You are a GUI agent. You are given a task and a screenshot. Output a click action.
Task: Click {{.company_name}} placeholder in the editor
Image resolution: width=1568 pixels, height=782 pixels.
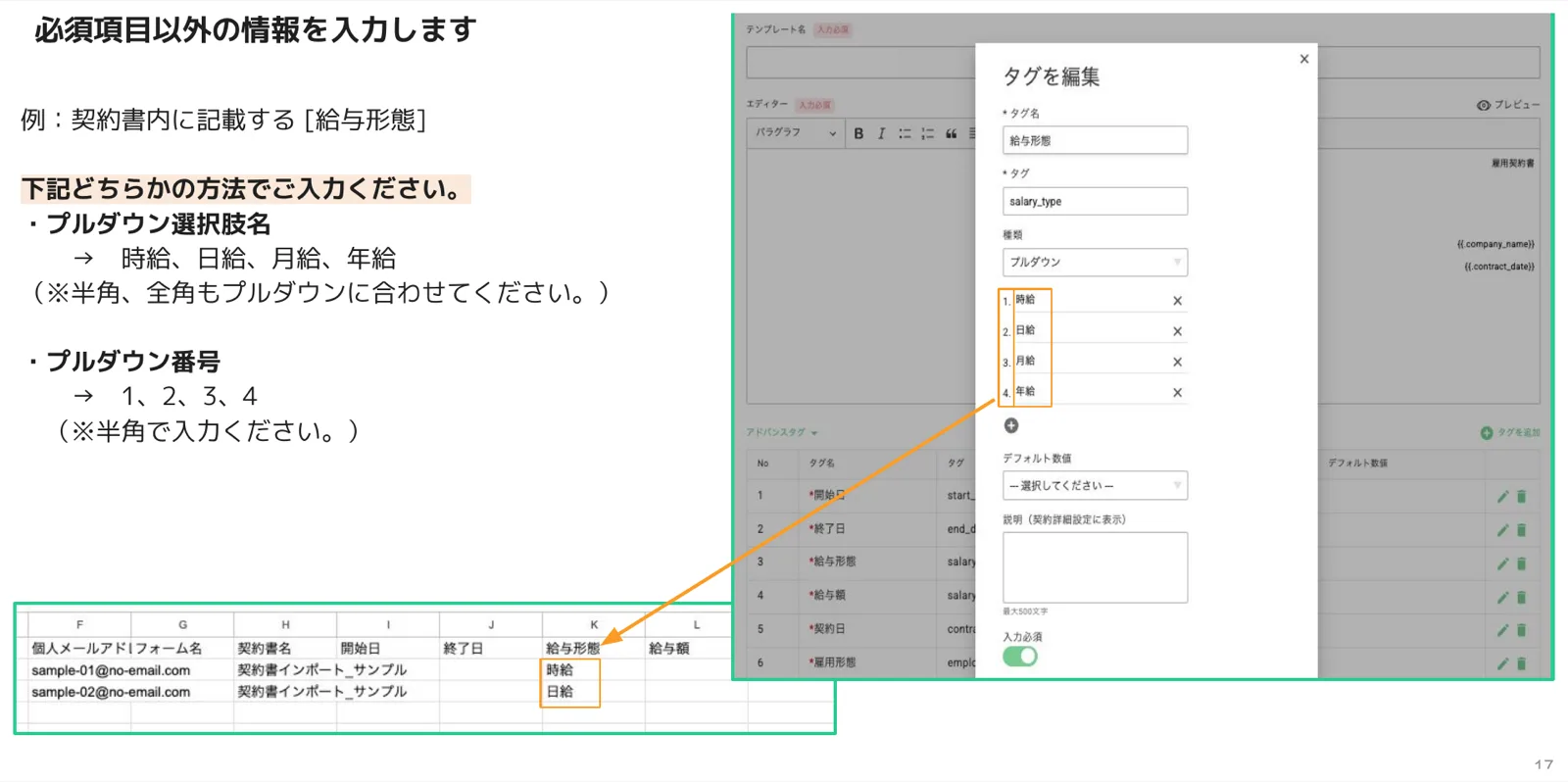(1494, 244)
